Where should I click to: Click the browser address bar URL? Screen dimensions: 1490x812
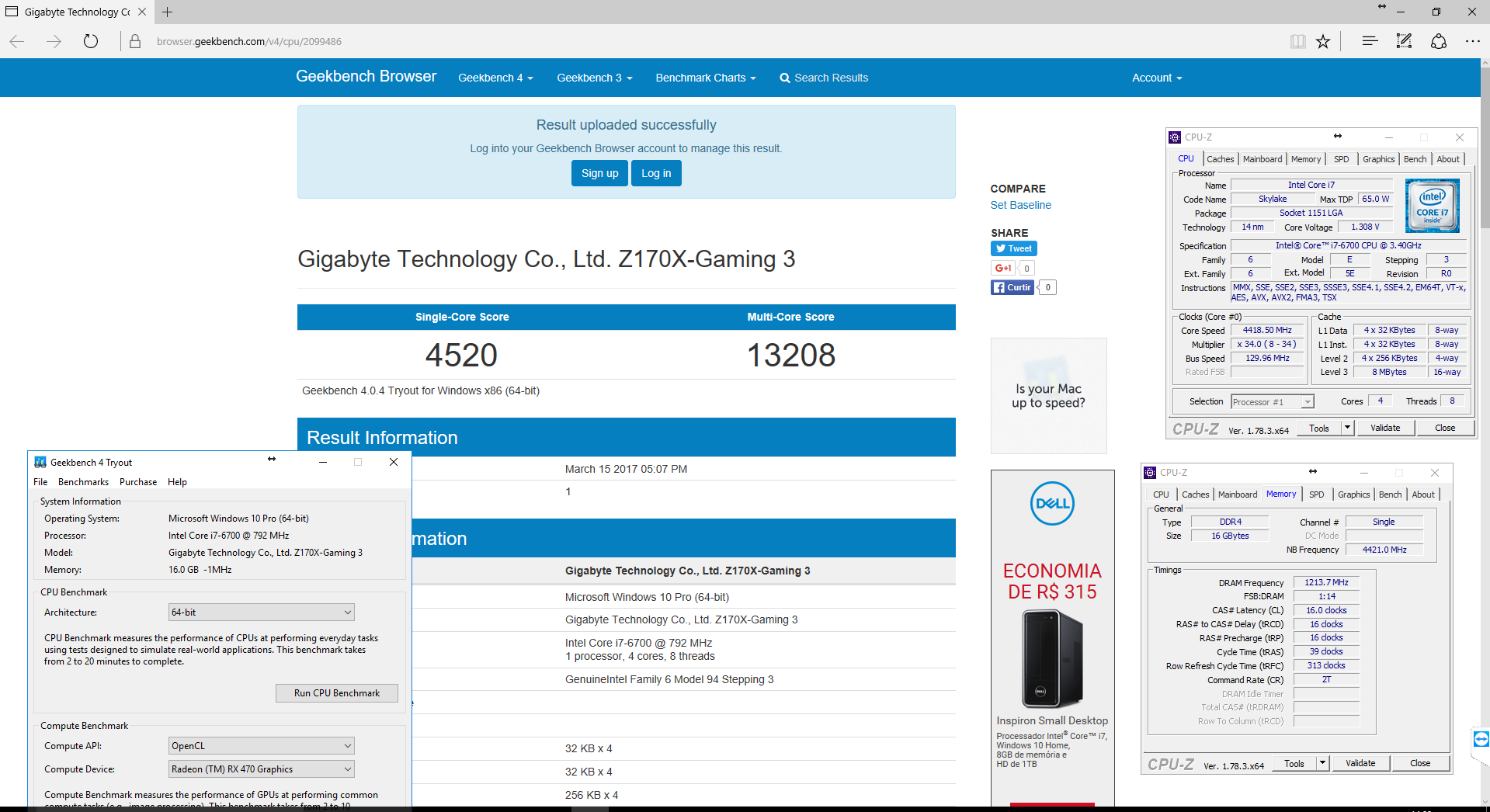pyautogui.click(x=248, y=42)
